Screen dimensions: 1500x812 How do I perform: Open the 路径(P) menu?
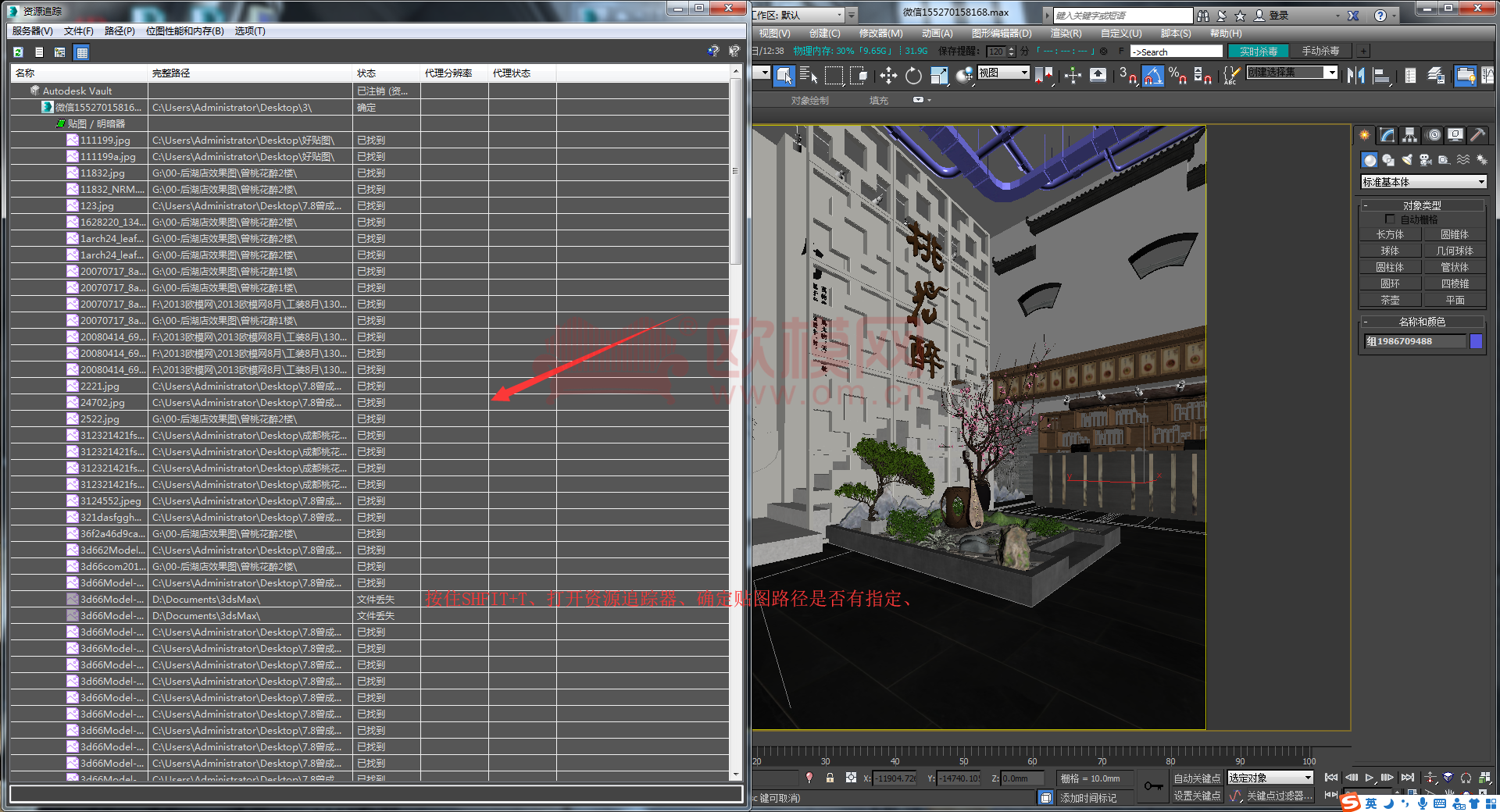tap(120, 31)
